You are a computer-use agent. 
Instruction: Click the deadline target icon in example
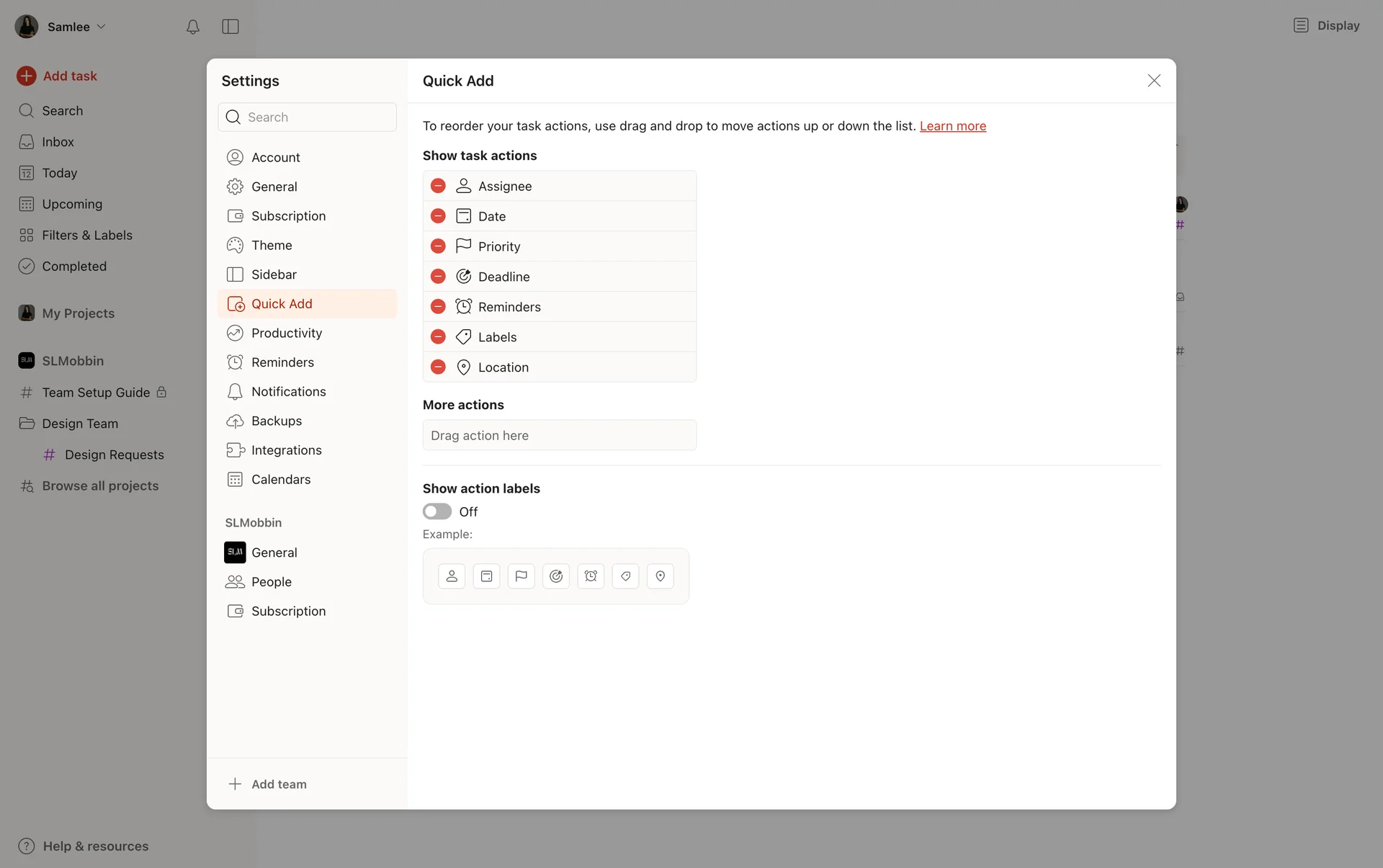(x=556, y=576)
